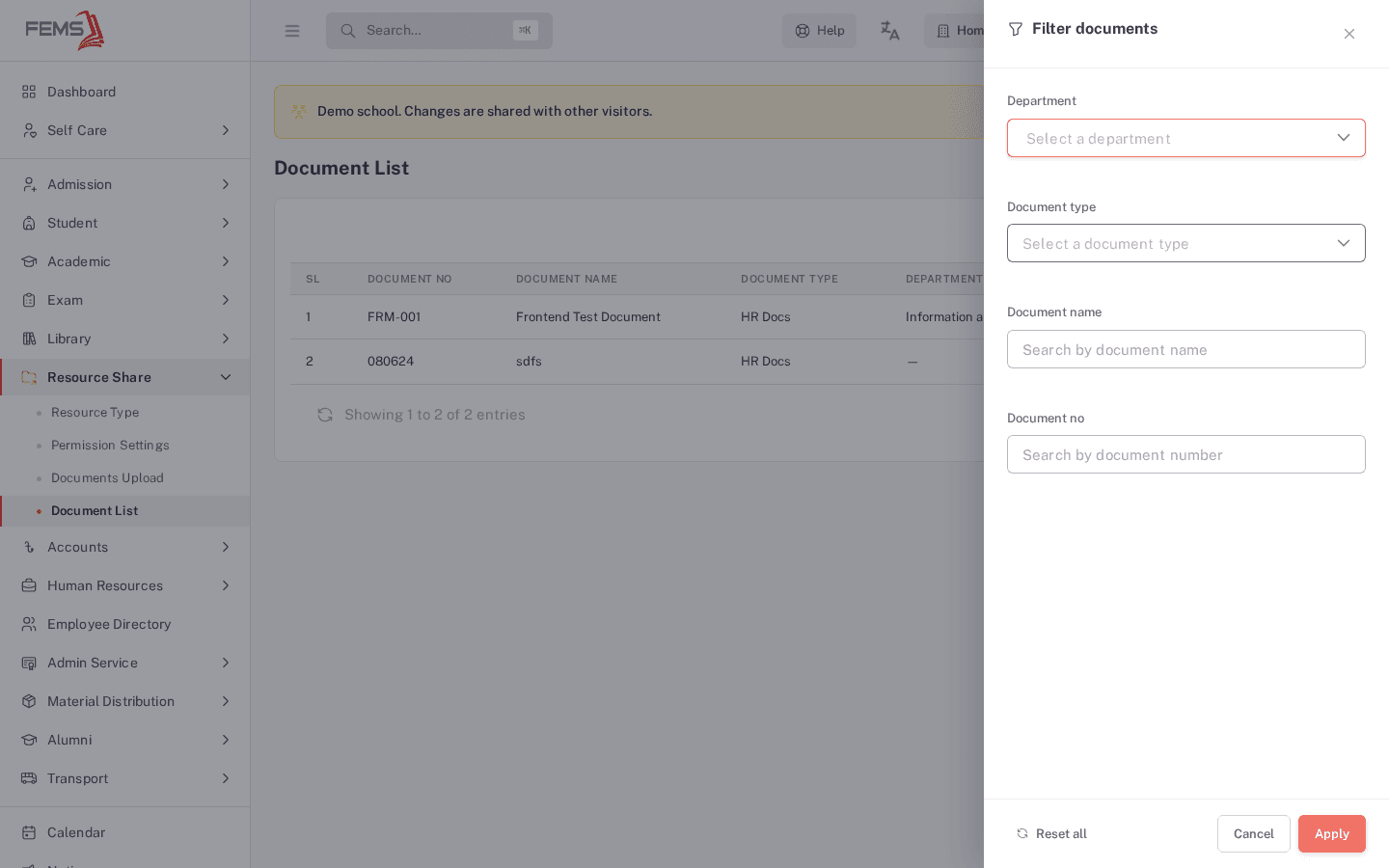Viewport: 1389px width, 868px height.
Task: Expand the Student menu
Action: 125,223
